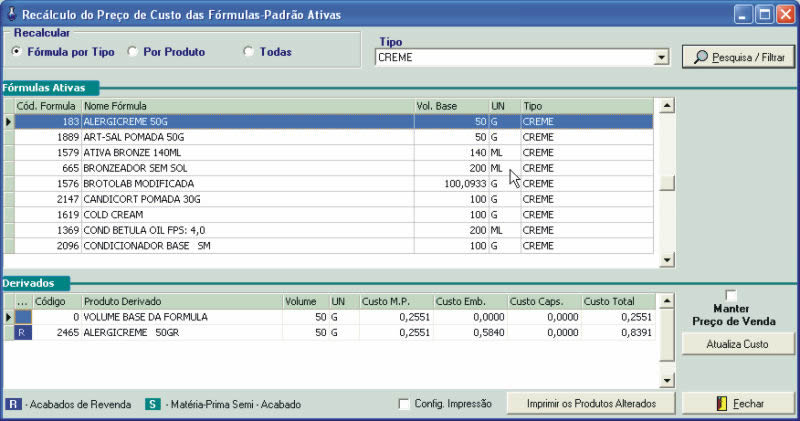The image size is (800, 421).
Task: Click the magnifier icon on Pesquisa / Filtrar
Action: pyautogui.click(x=701, y=57)
